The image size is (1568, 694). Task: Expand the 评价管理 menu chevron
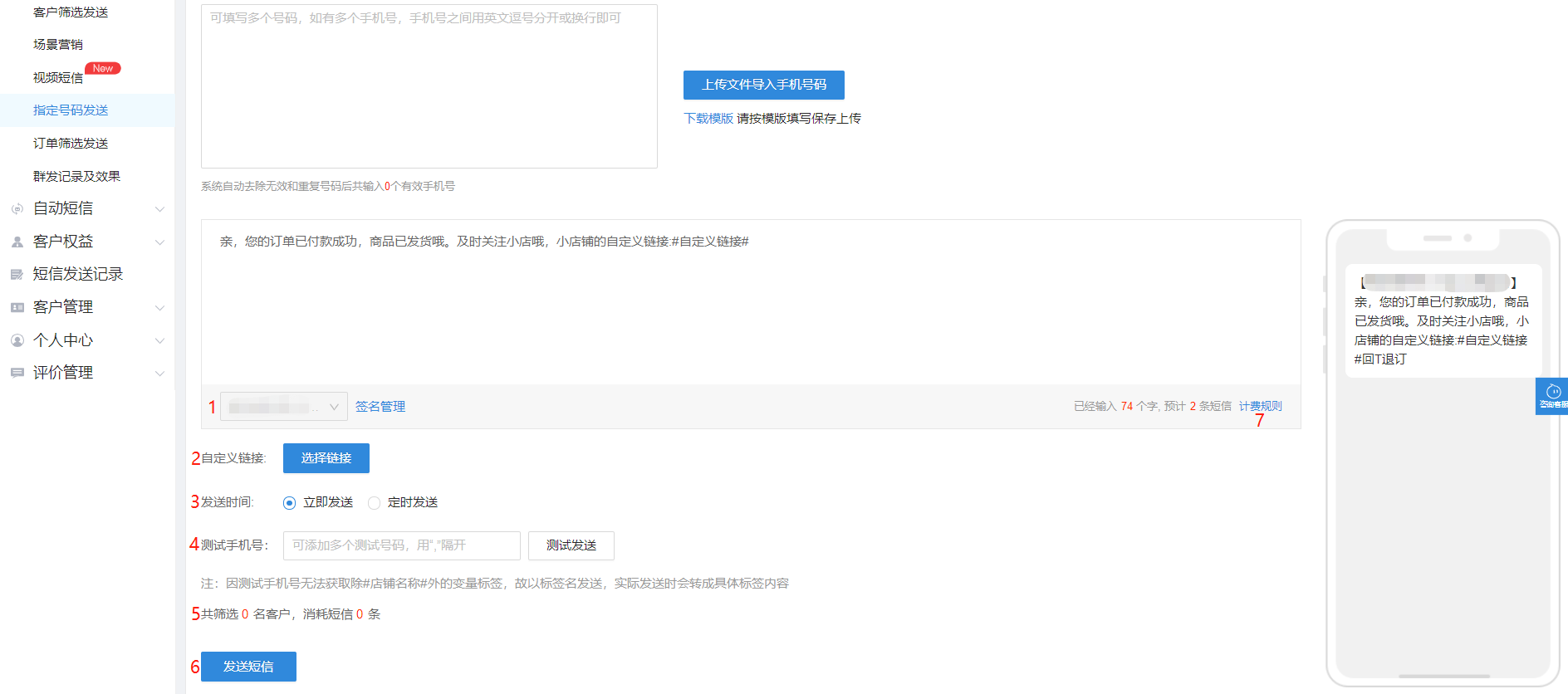pos(160,374)
